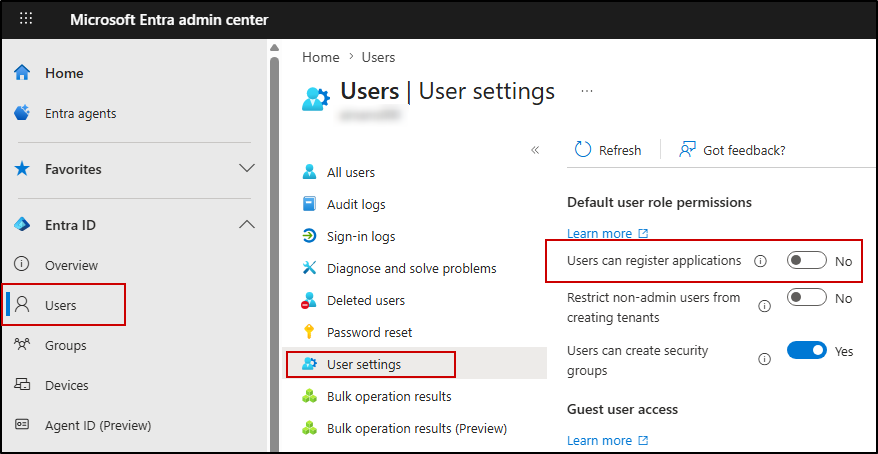The height and width of the screenshot is (454, 878).
Task: Click the Favorites star icon
Action: coord(22,169)
